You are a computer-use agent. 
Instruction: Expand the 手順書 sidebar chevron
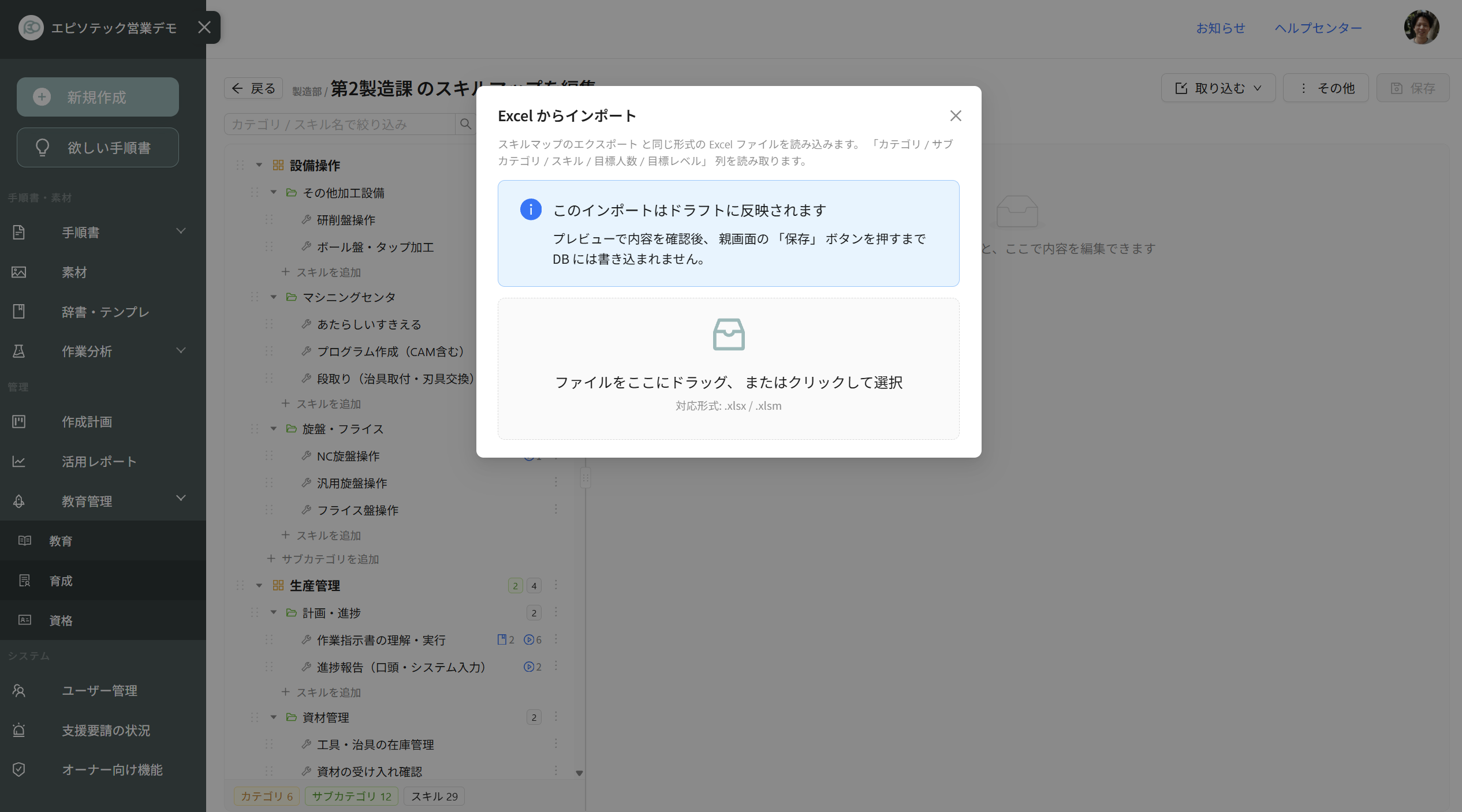(181, 231)
